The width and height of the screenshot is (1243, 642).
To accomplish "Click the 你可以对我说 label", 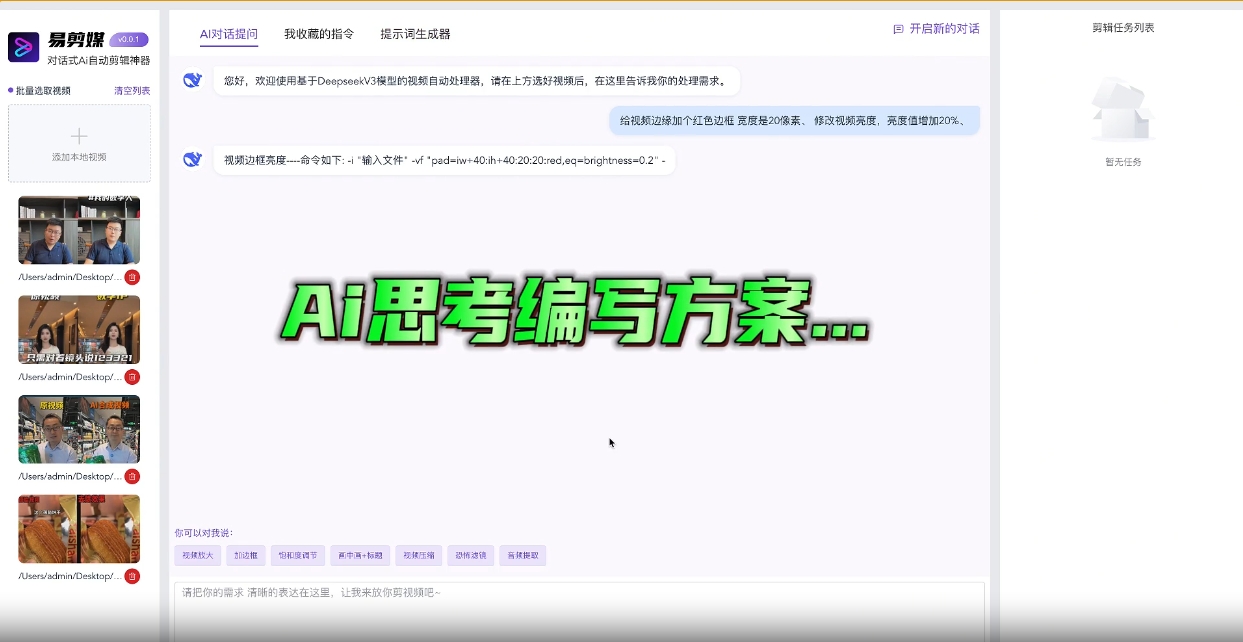I will point(203,533).
